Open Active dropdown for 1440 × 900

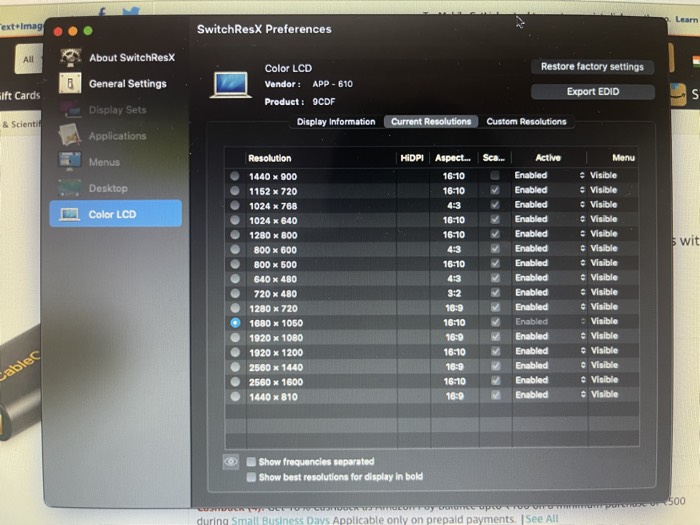(549, 175)
